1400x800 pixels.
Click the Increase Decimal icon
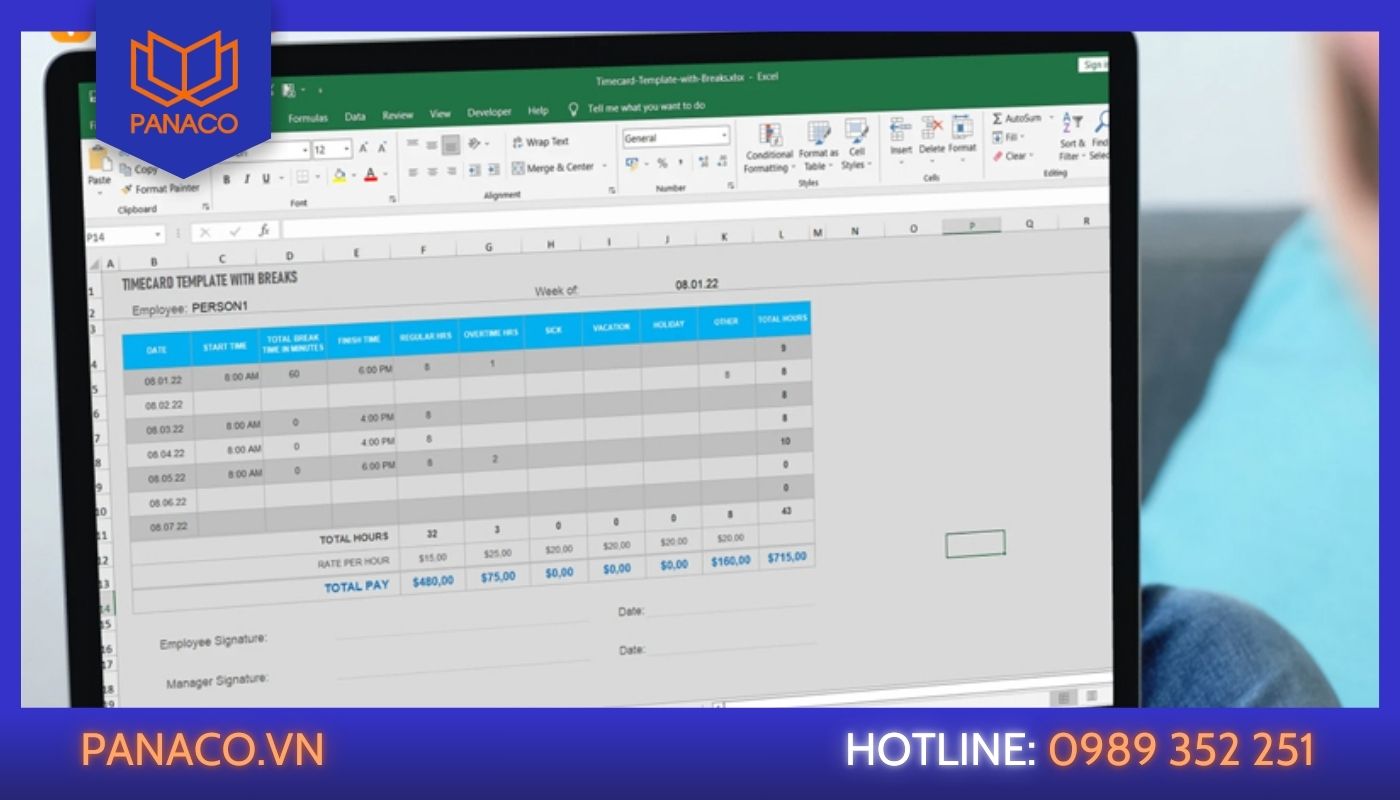(x=703, y=161)
